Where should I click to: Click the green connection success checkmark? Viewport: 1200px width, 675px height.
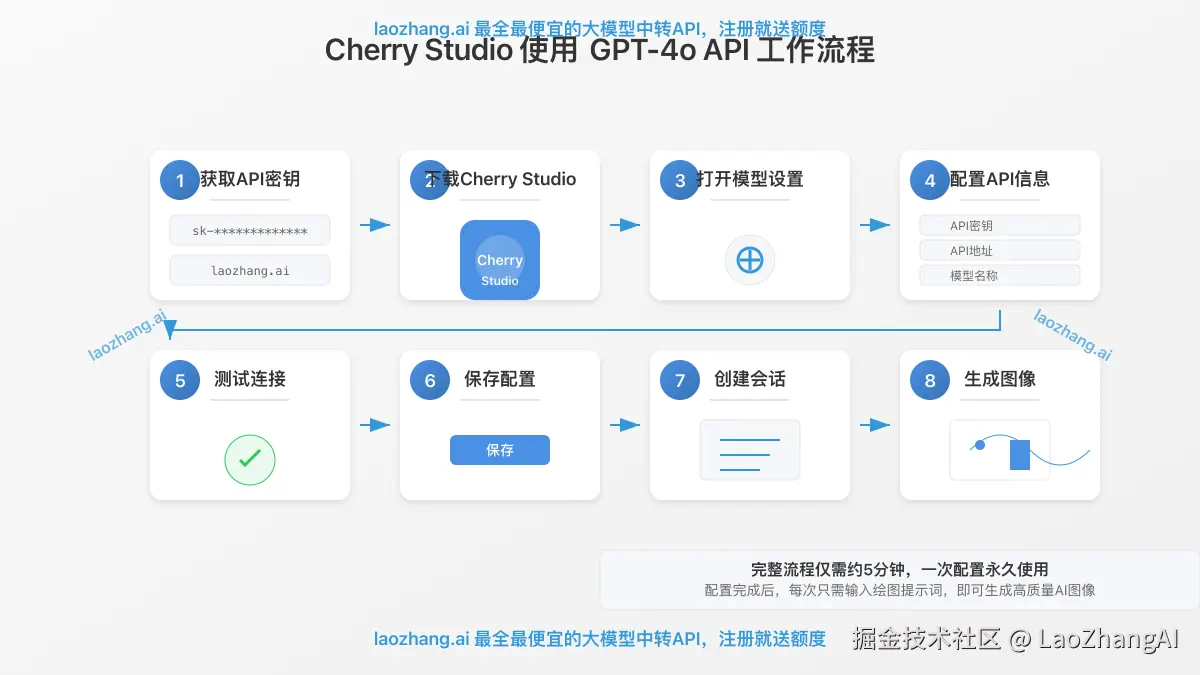[x=249, y=460]
